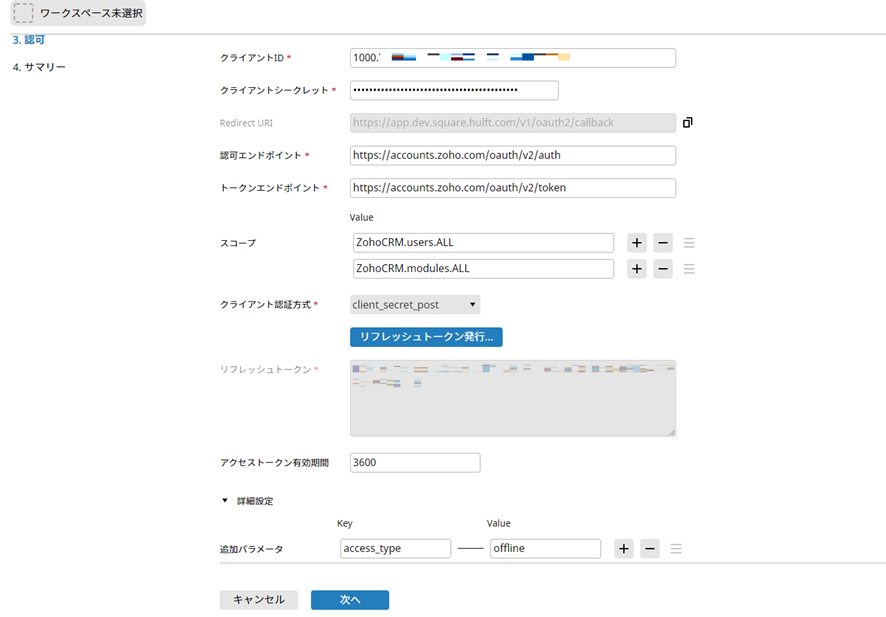
Task: Add scope row after ZohoCRM.modules.ALL
Action: (x=636, y=269)
